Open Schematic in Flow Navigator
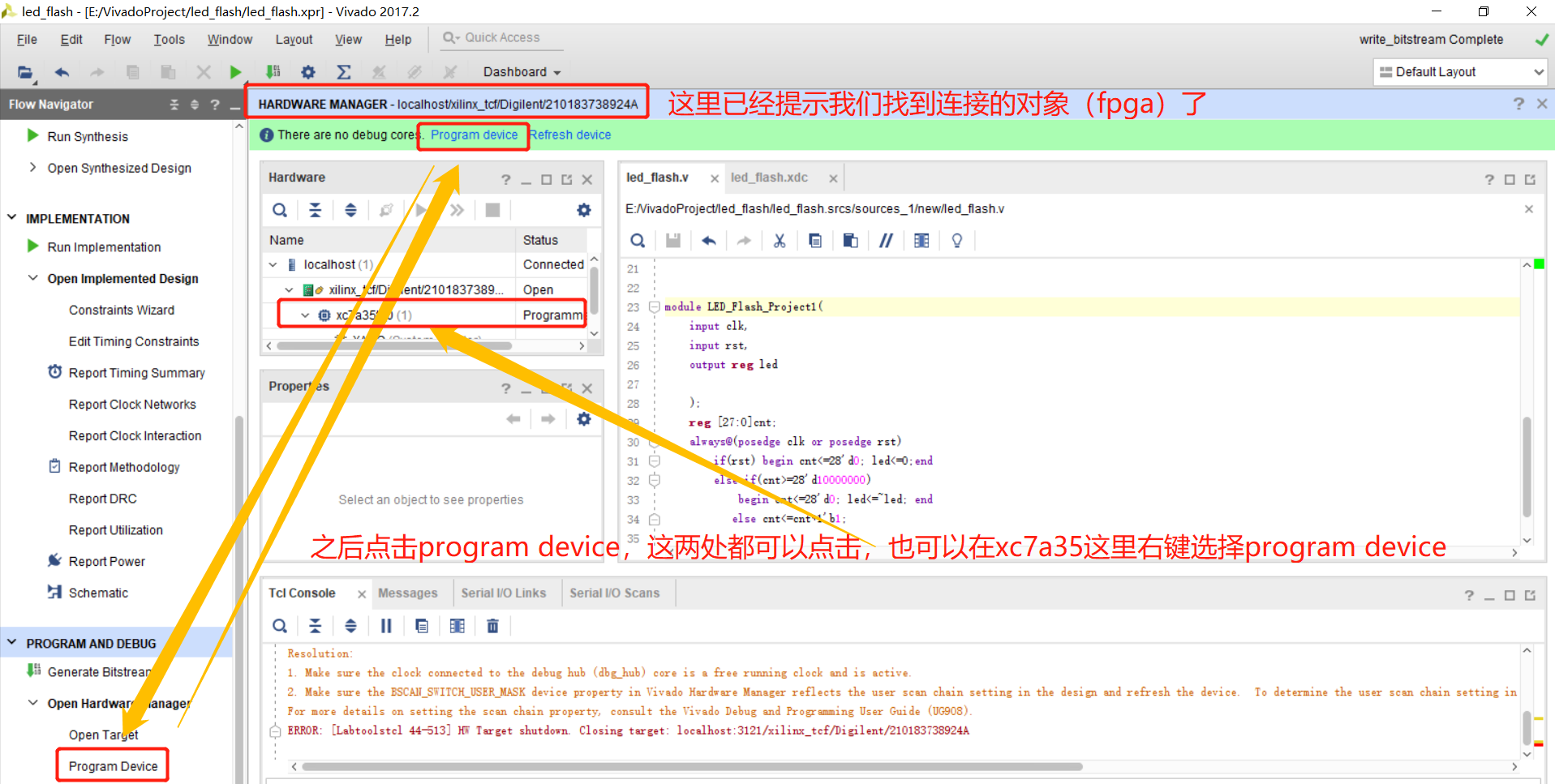Screen dimensions: 1555x784 click(x=98, y=593)
